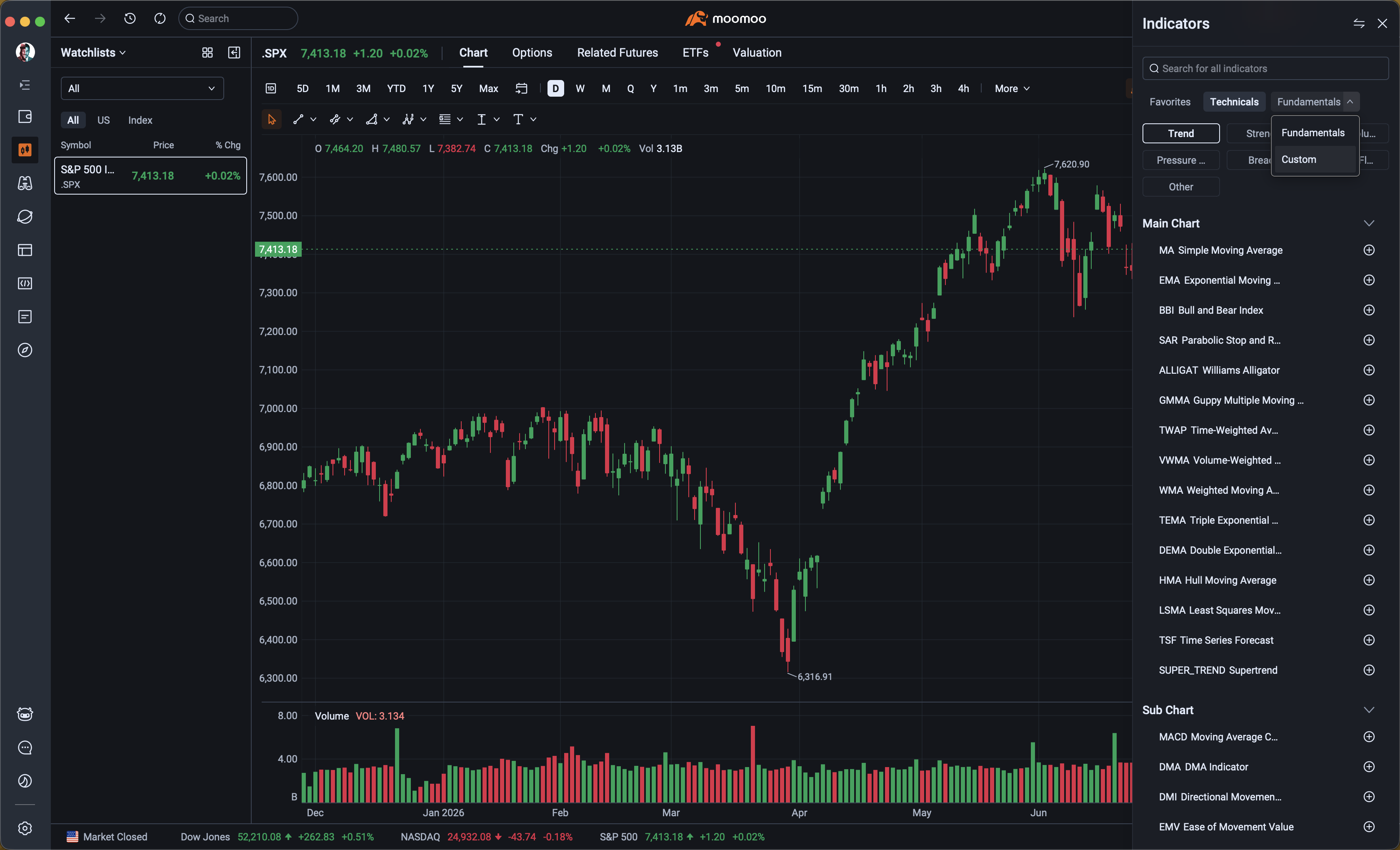1400x850 pixels.
Task: Switch to the ETFs tab
Action: click(x=695, y=53)
